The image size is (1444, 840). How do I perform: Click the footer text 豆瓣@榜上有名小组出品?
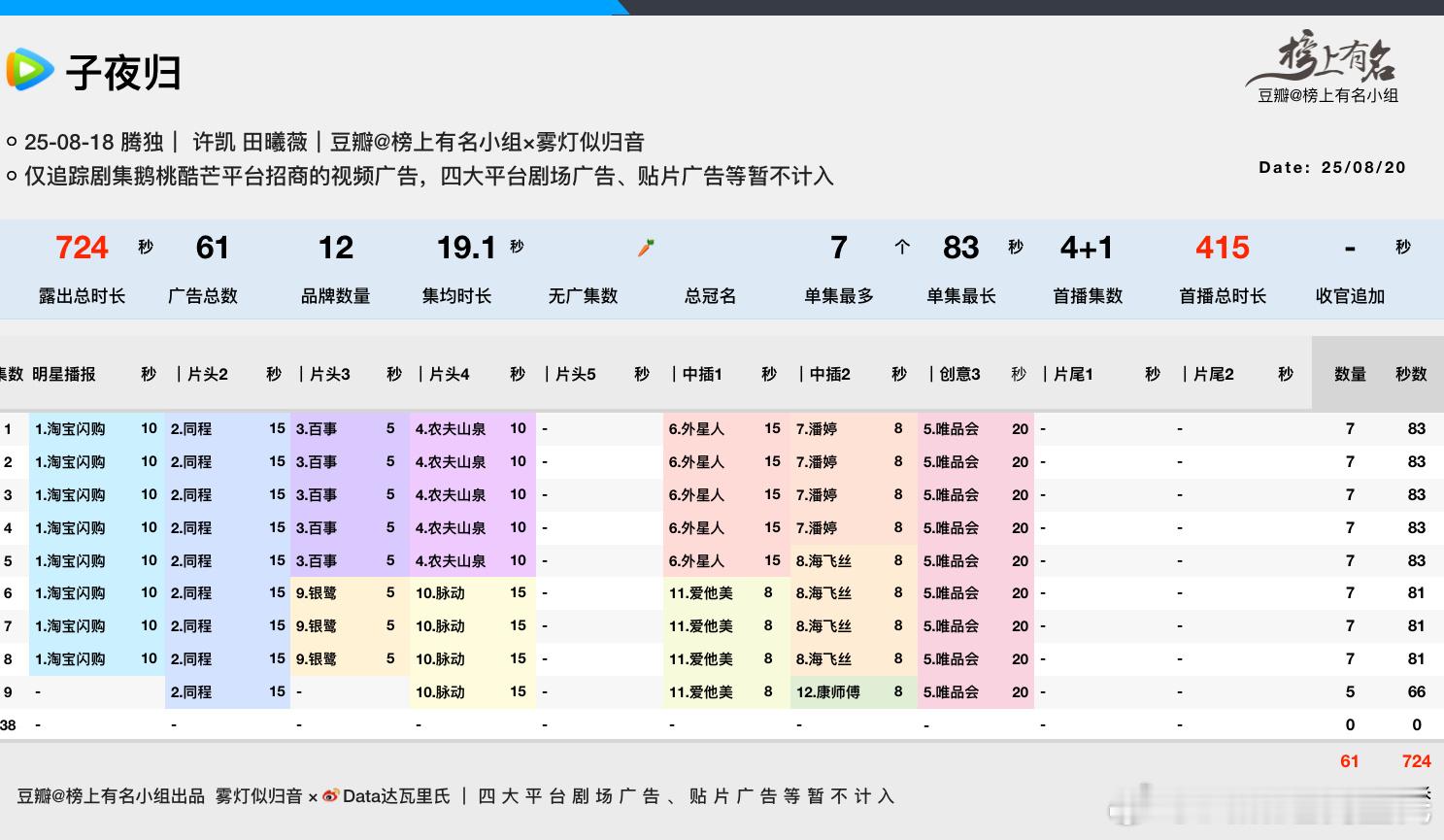(x=111, y=796)
